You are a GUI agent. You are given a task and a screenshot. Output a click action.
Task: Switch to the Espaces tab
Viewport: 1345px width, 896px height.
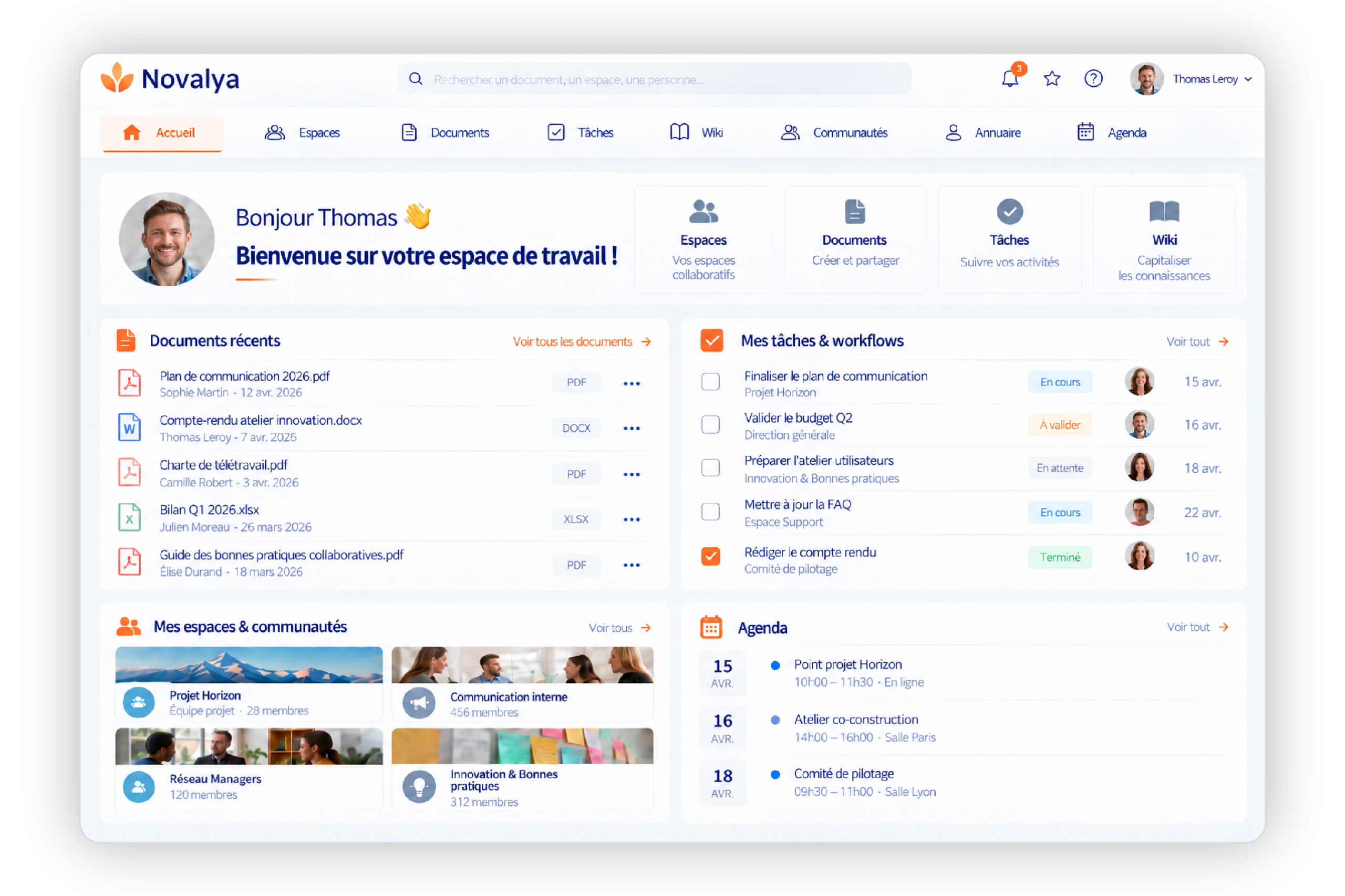point(302,133)
